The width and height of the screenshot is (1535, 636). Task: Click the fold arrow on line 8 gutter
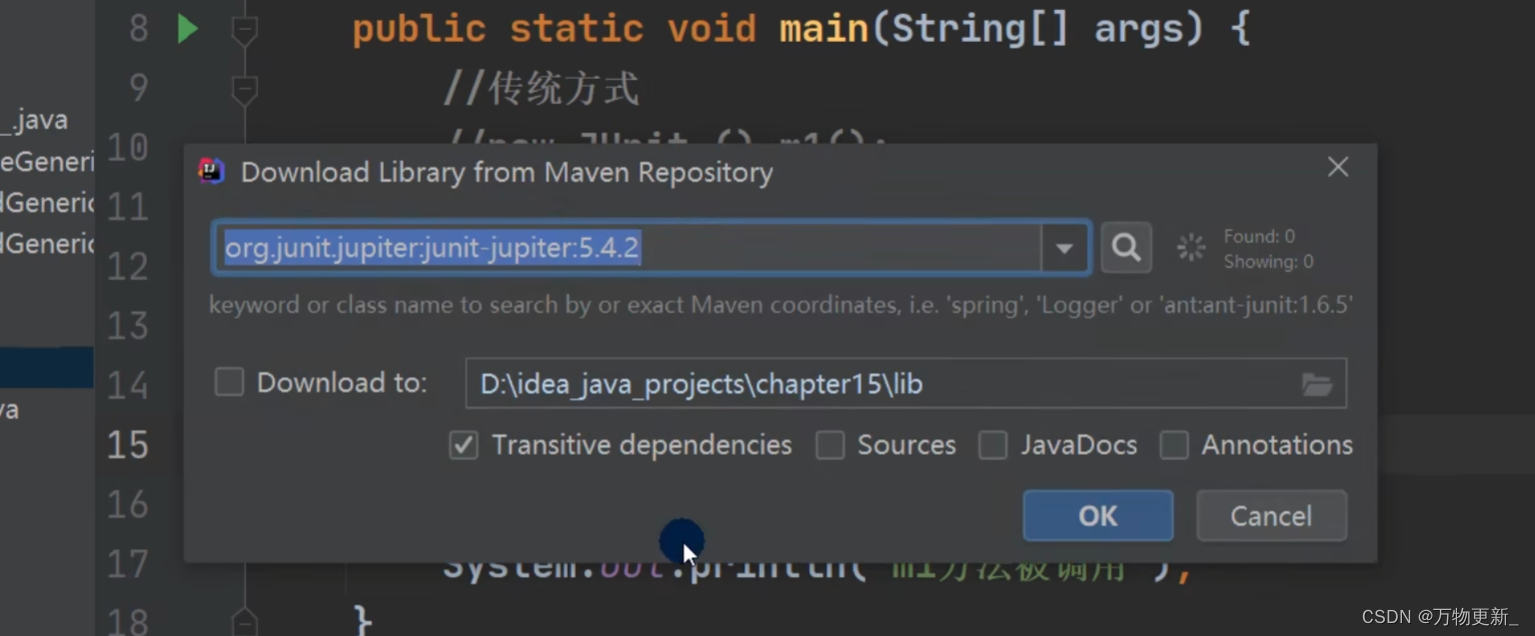click(x=244, y=27)
